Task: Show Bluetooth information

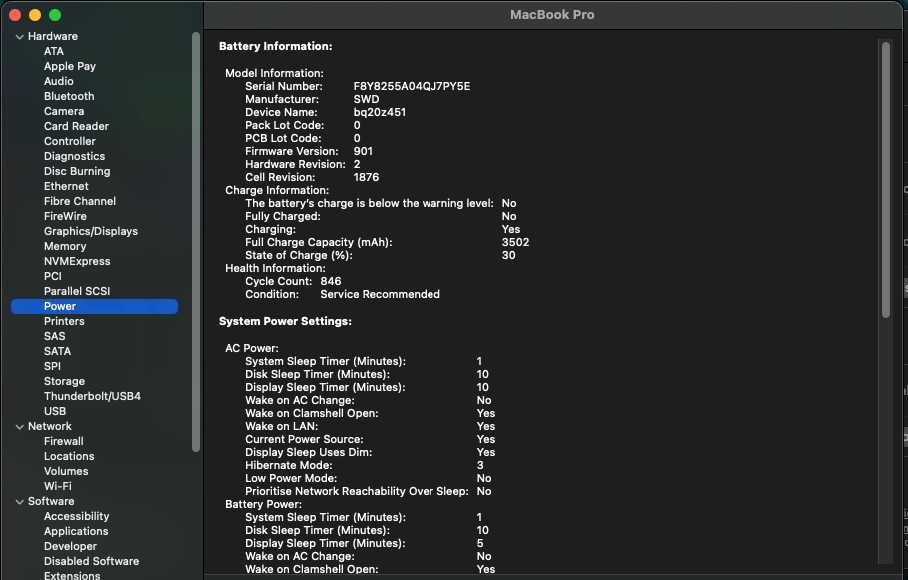Action: [x=69, y=96]
